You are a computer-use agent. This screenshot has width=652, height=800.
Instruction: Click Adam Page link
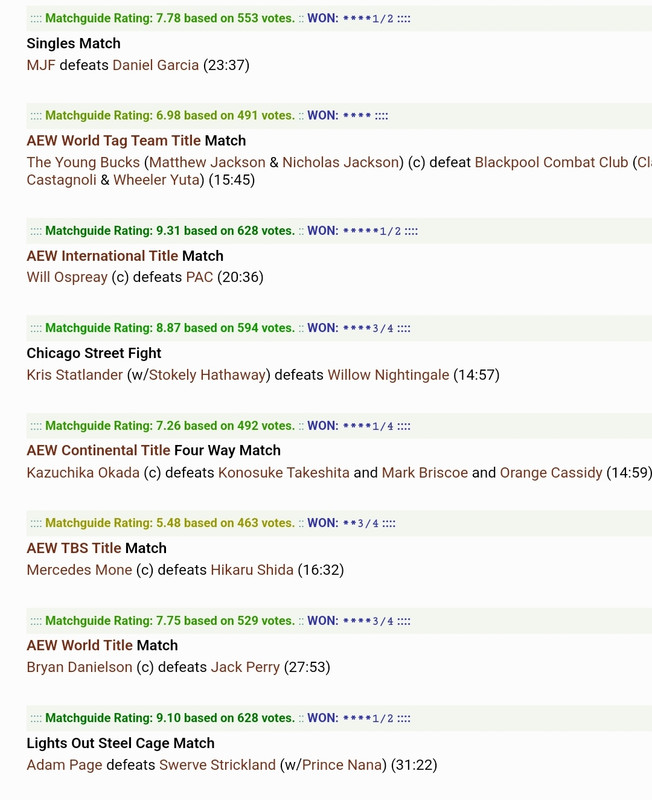(64, 765)
